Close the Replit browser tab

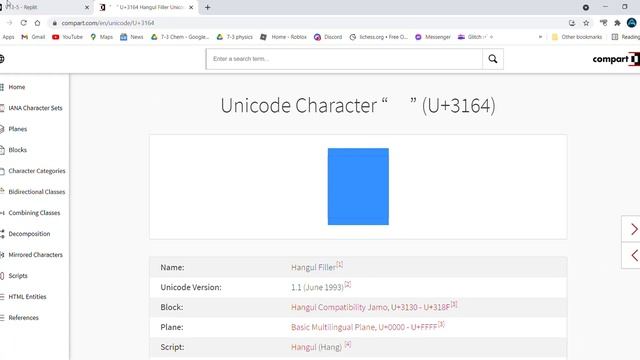87,7
